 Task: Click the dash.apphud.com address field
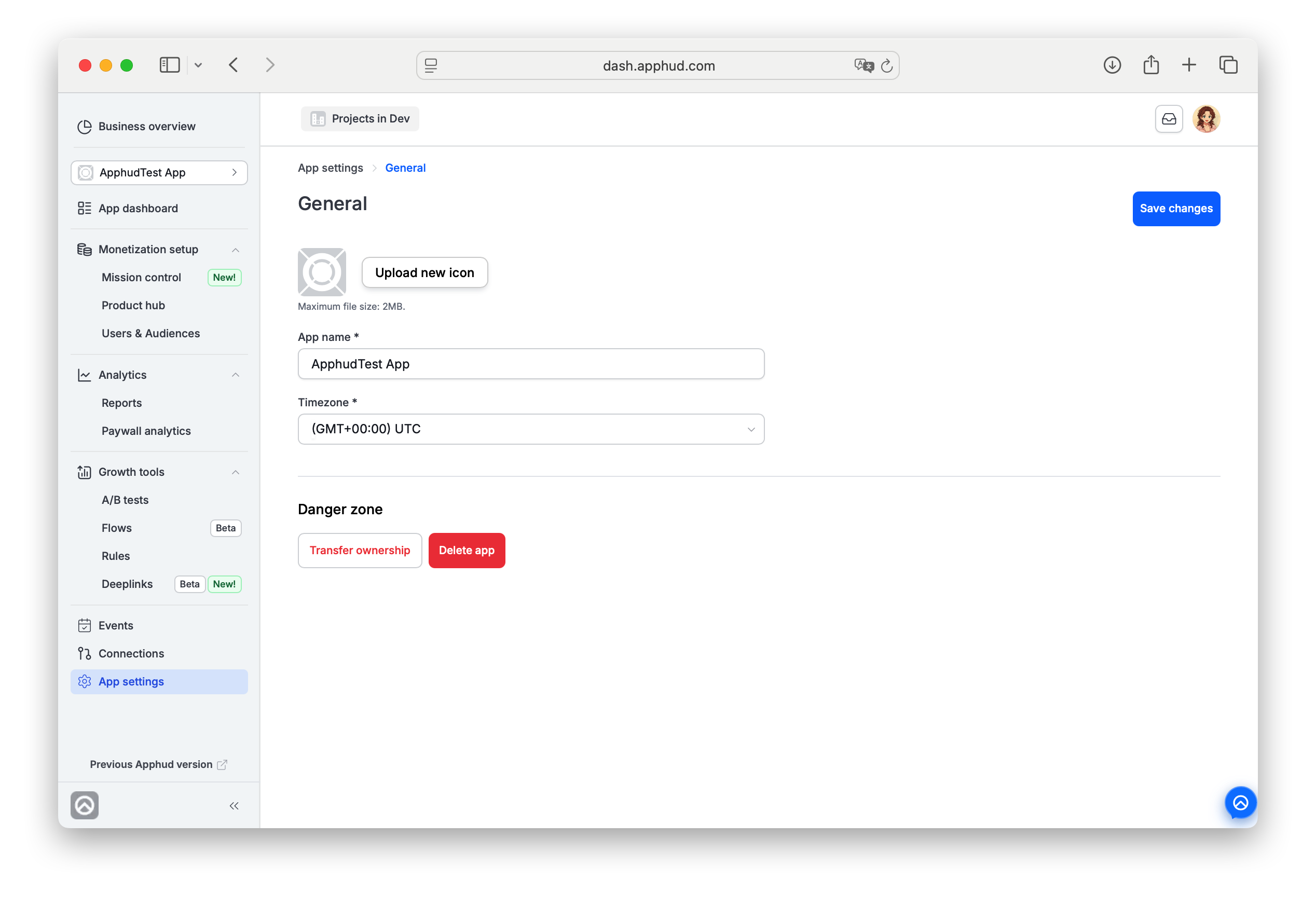[x=658, y=66]
